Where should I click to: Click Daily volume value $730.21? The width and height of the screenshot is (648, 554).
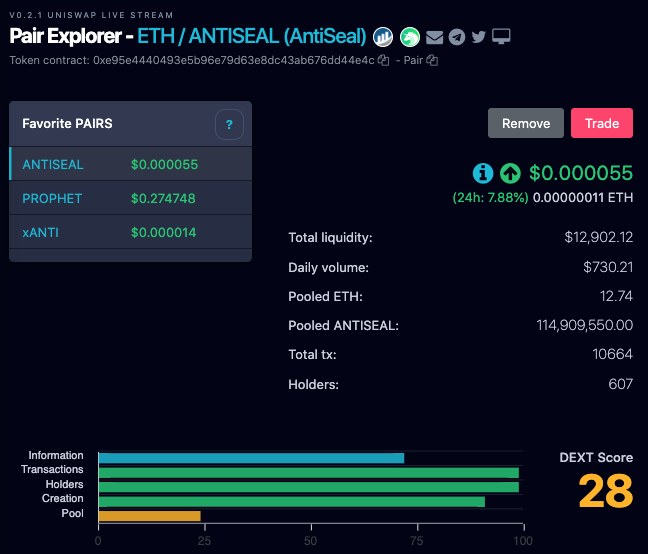(x=608, y=267)
